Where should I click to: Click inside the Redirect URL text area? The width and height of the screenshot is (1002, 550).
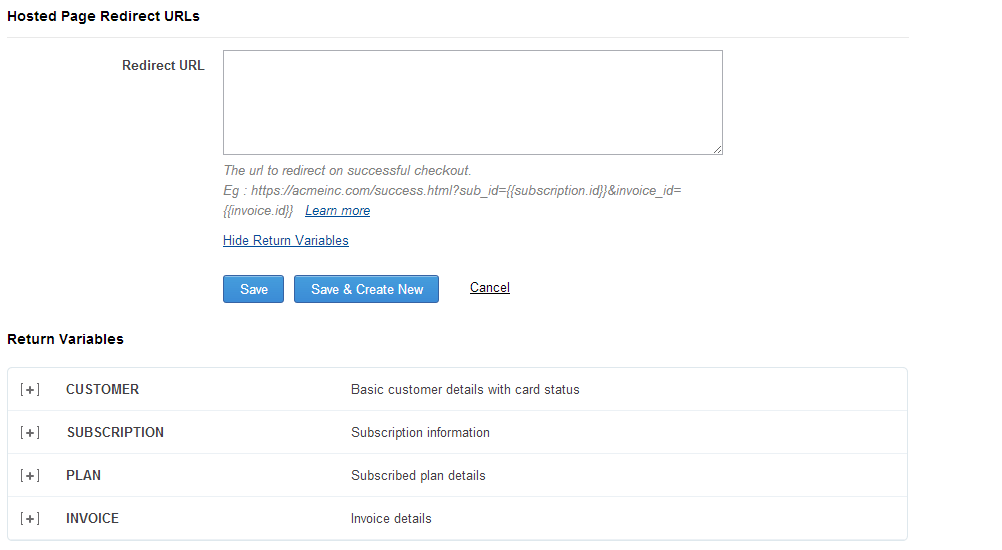pyautogui.click(x=472, y=102)
